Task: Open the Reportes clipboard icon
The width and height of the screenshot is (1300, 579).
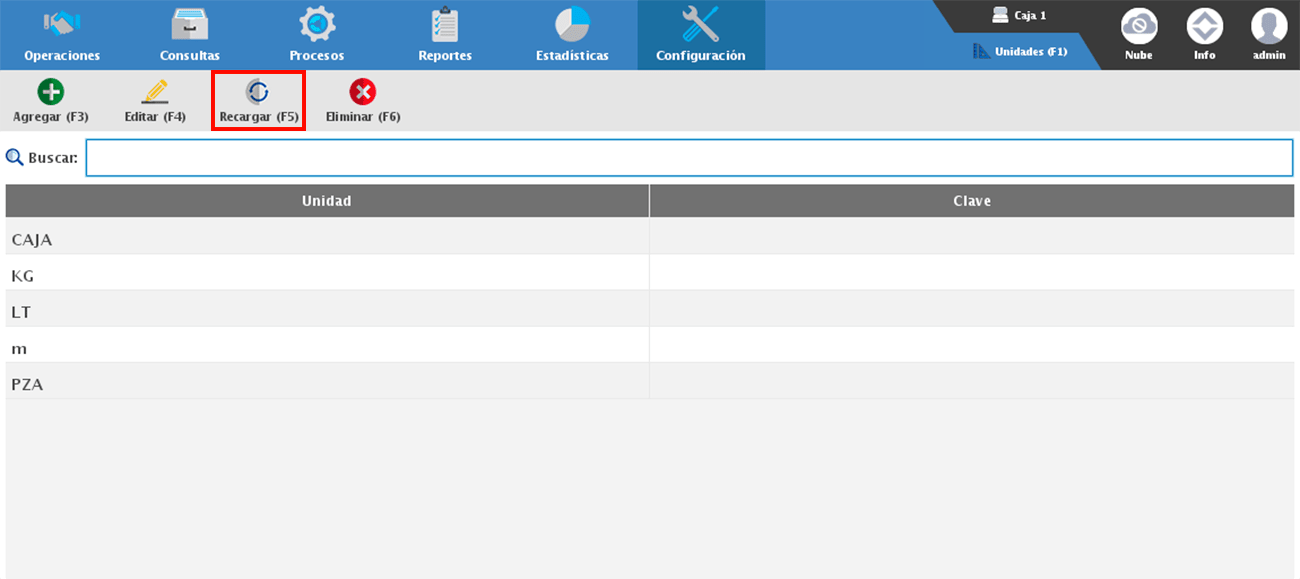Action: click(445, 24)
